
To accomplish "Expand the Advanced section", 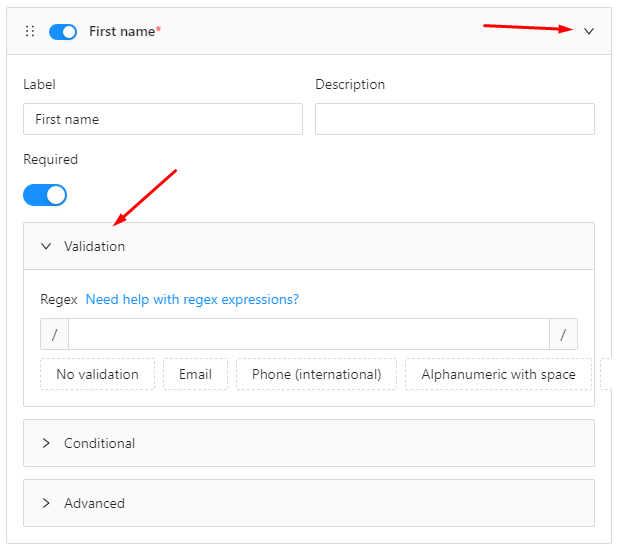I will click(94, 503).
